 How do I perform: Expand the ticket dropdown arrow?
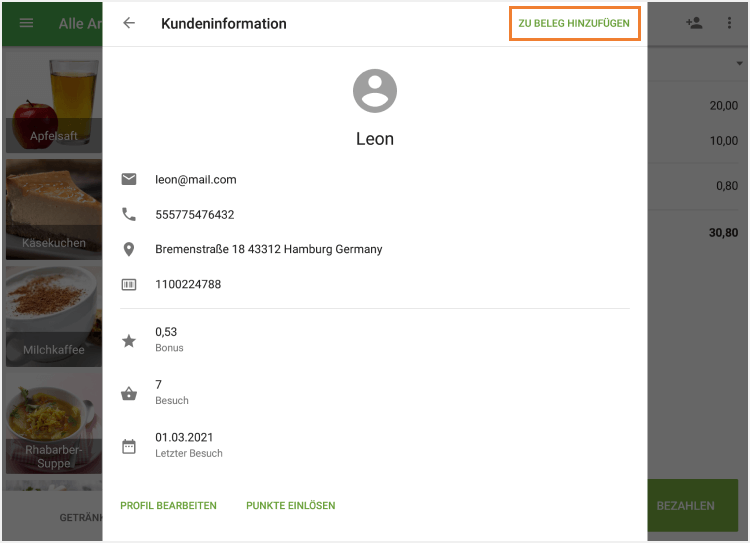[x=737, y=65]
